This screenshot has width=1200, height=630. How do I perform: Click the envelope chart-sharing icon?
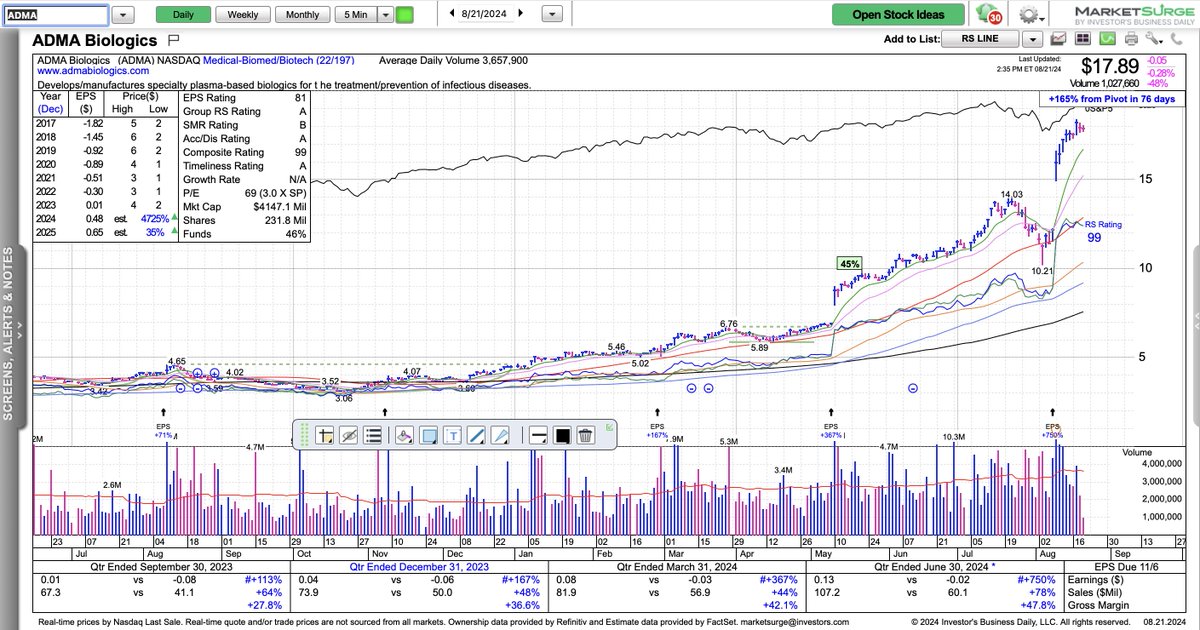point(1058,40)
